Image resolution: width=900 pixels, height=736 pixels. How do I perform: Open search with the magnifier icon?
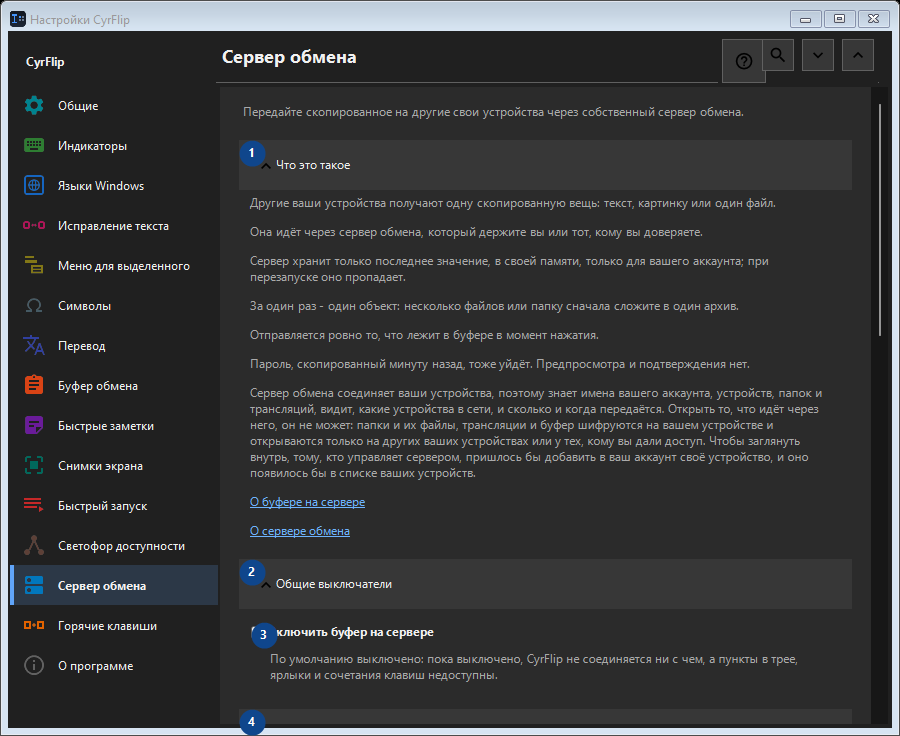pos(778,55)
